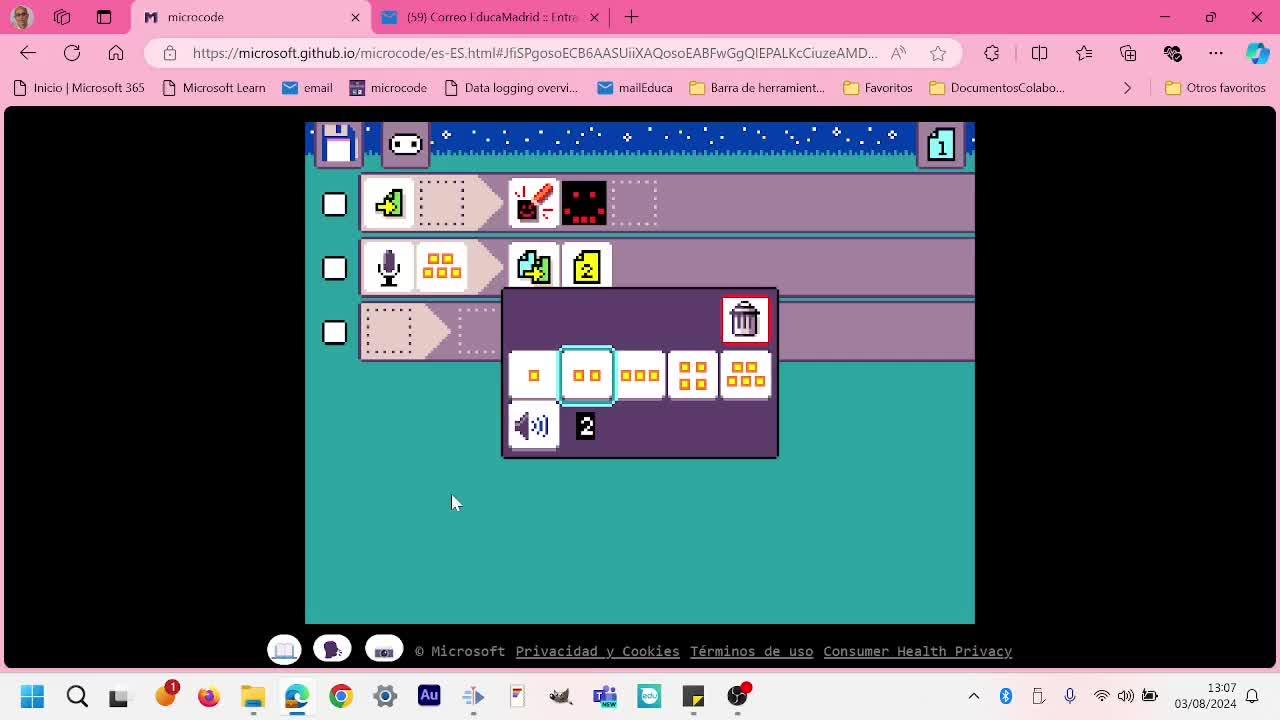Click the empty action slot after LED face
This screenshot has width=1280, height=720.
coord(634,204)
